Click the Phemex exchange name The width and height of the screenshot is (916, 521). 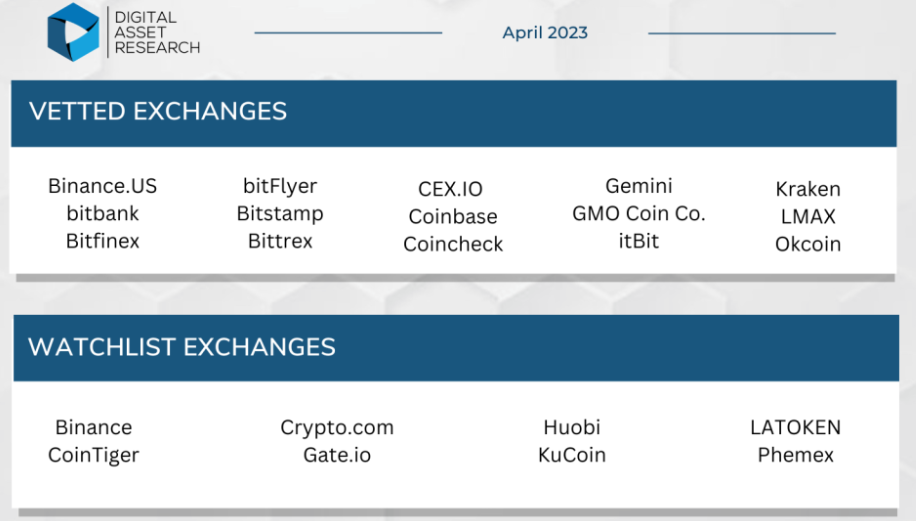[796, 454]
